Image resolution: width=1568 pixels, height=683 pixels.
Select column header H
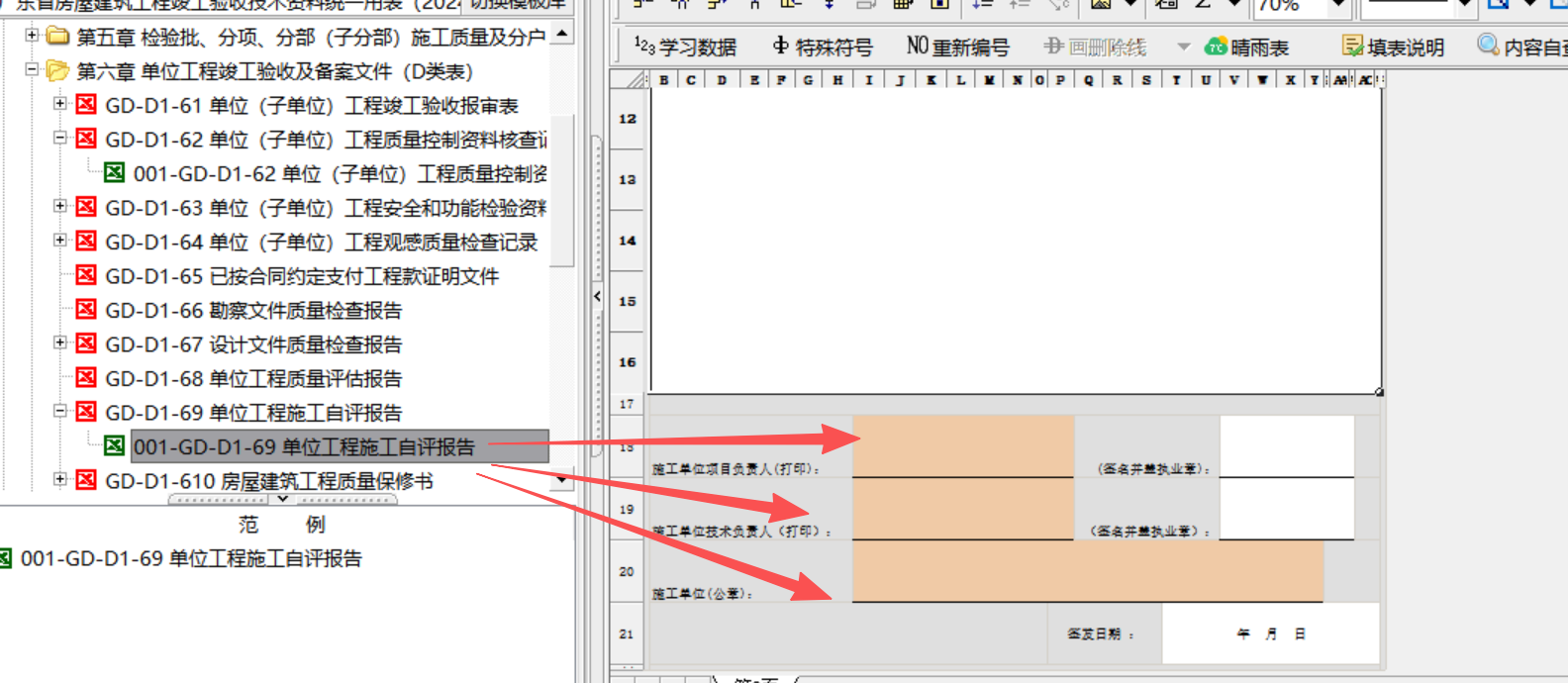coord(837,80)
